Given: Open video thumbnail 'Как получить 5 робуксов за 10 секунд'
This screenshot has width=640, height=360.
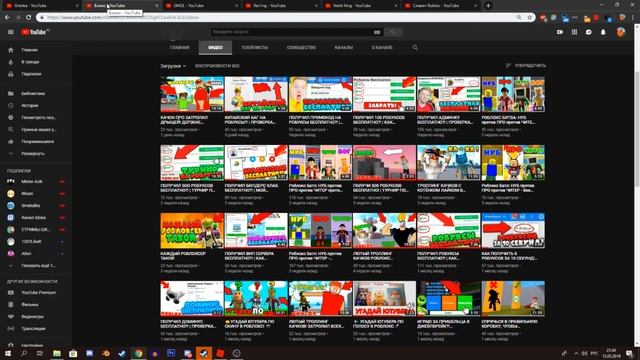Looking at the screenshot, I should tap(513, 231).
